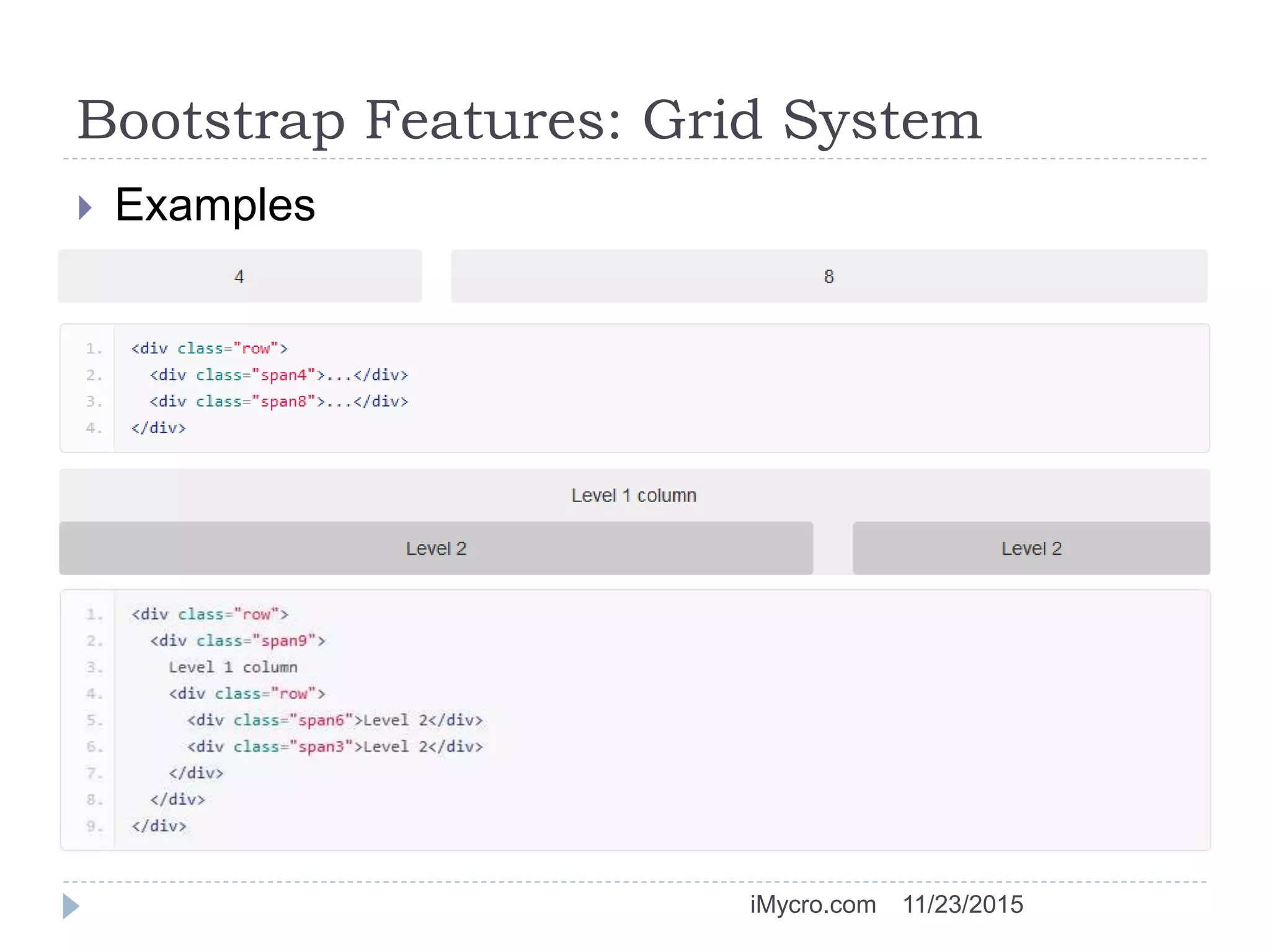Click the grid column labeled 4
The height and width of the screenshot is (952, 1270).
coord(240,276)
